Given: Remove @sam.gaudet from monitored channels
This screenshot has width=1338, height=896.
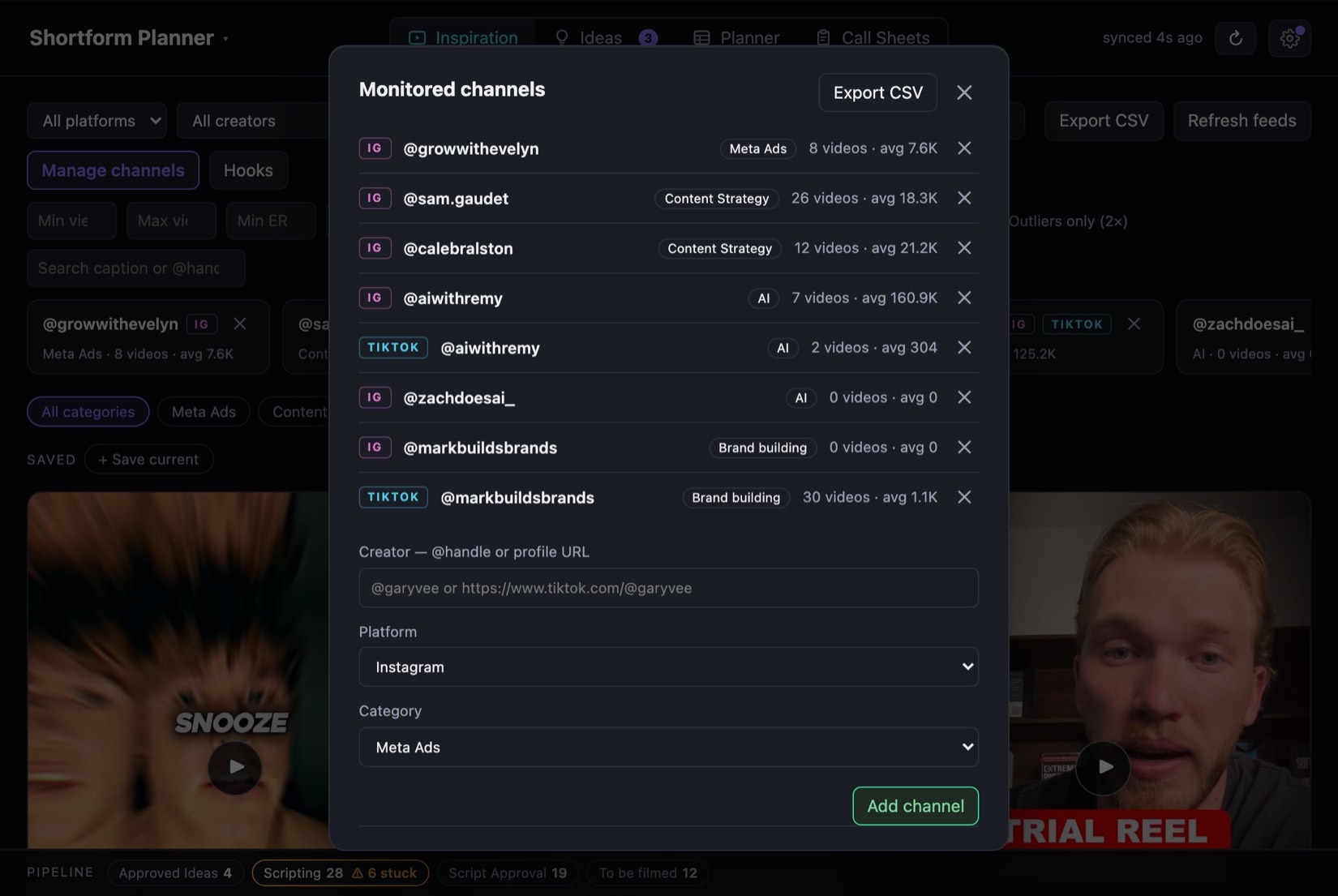Looking at the screenshot, I should (x=964, y=198).
